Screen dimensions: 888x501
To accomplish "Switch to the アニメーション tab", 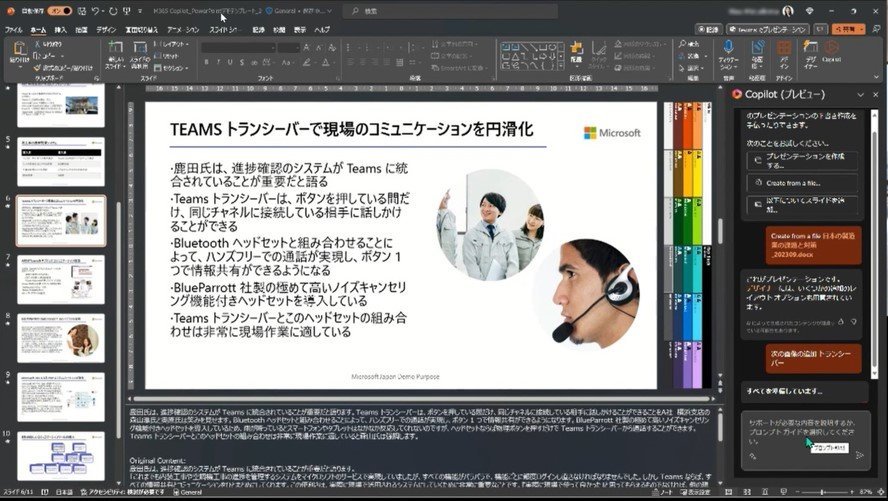I will [183, 30].
